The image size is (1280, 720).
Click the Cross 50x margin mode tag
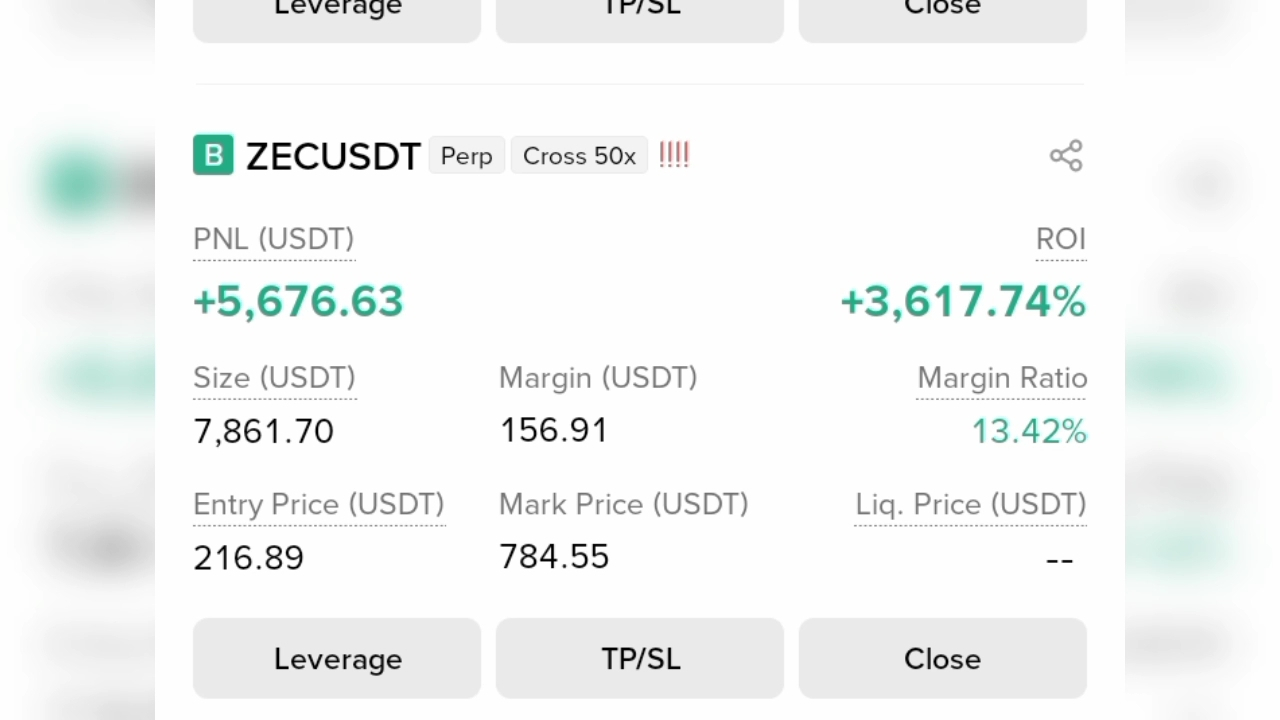coord(579,156)
